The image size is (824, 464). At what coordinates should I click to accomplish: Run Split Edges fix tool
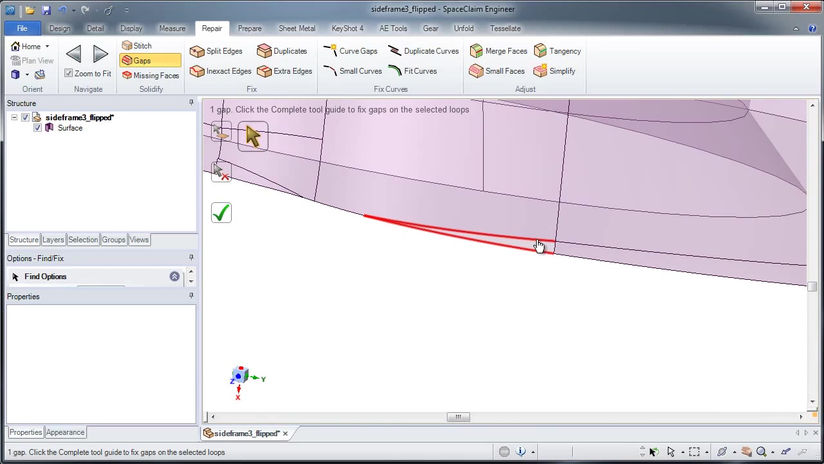216,51
